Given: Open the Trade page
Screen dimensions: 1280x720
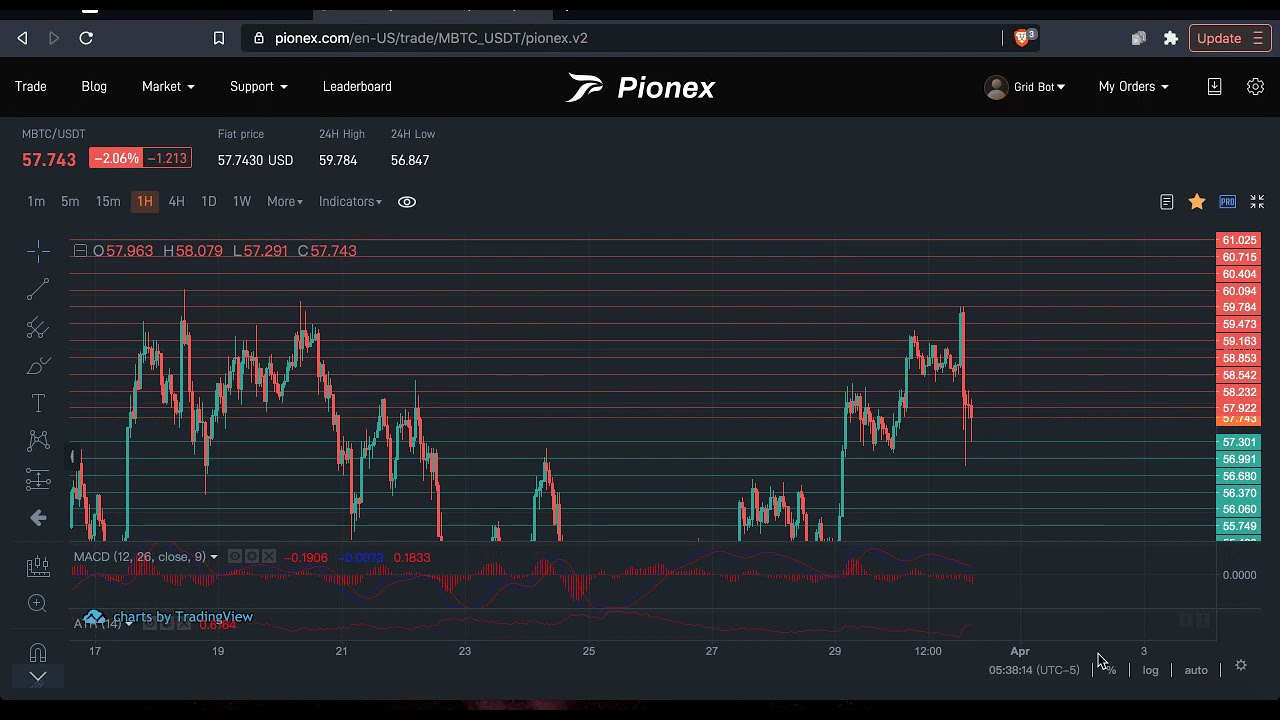Looking at the screenshot, I should (31, 87).
